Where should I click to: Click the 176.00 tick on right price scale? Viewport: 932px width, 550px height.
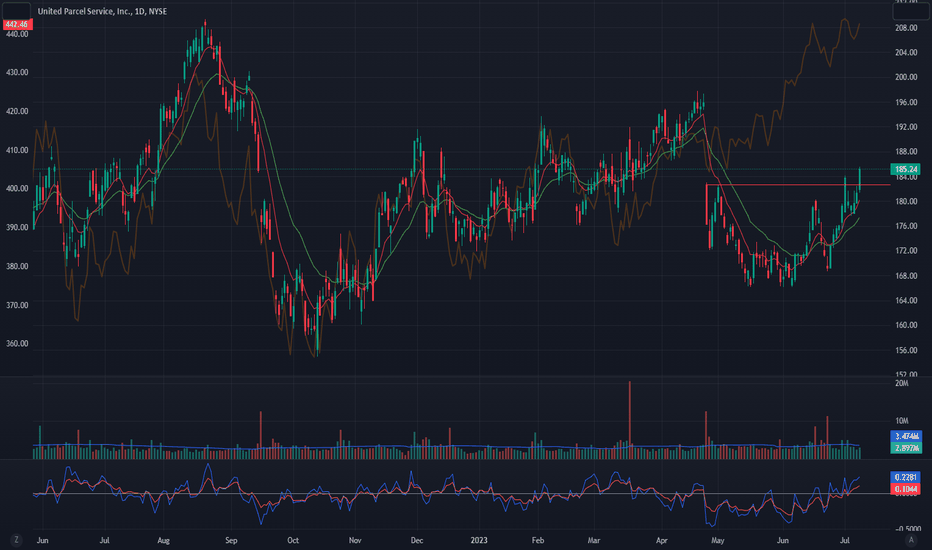pyautogui.click(x=906, y=227)
